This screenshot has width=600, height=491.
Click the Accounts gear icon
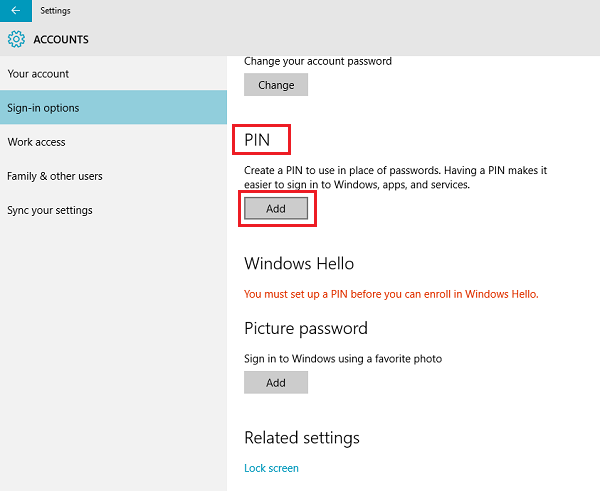16,40
